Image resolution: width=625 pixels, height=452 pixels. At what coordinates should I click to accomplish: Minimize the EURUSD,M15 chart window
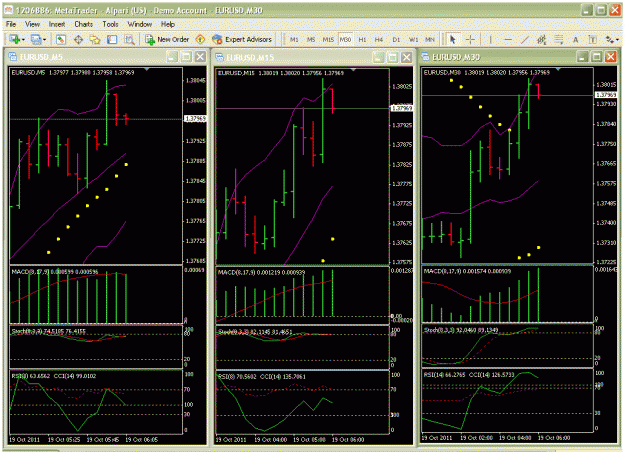pyautogui.click(x=378, y=57)
